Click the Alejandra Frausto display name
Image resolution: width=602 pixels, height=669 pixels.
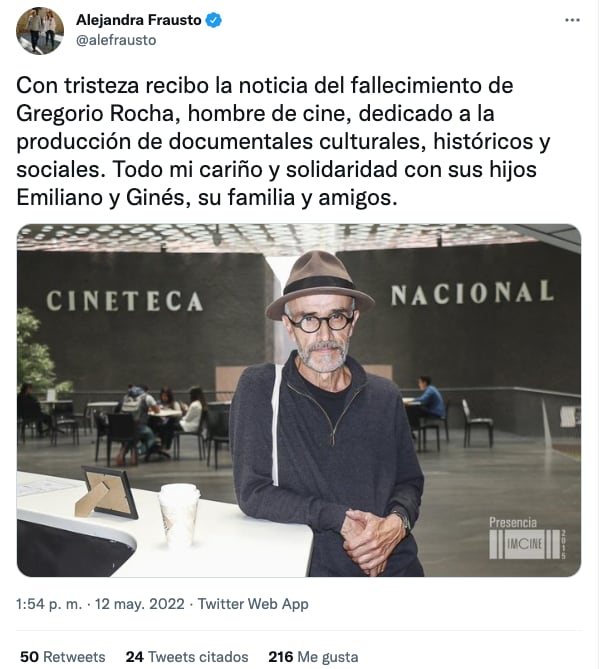tap(139, 20)
